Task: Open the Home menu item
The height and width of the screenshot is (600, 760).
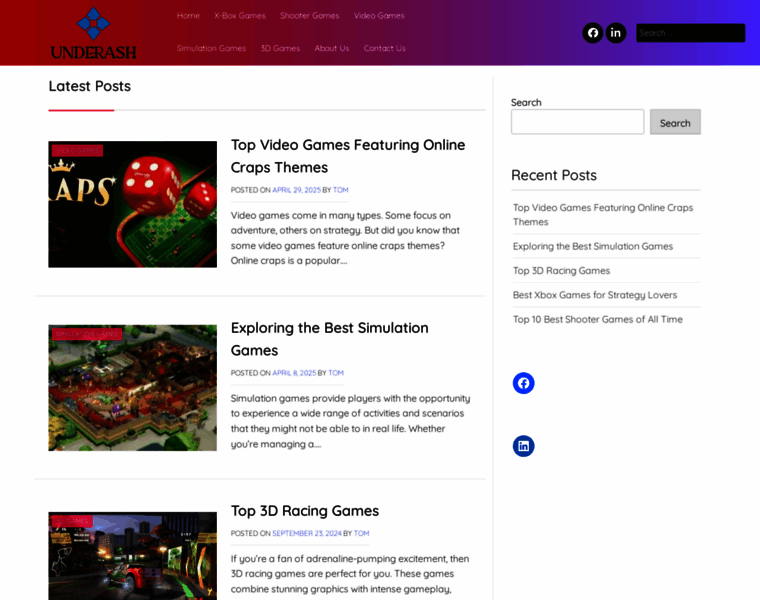Action: click(188, 16)
